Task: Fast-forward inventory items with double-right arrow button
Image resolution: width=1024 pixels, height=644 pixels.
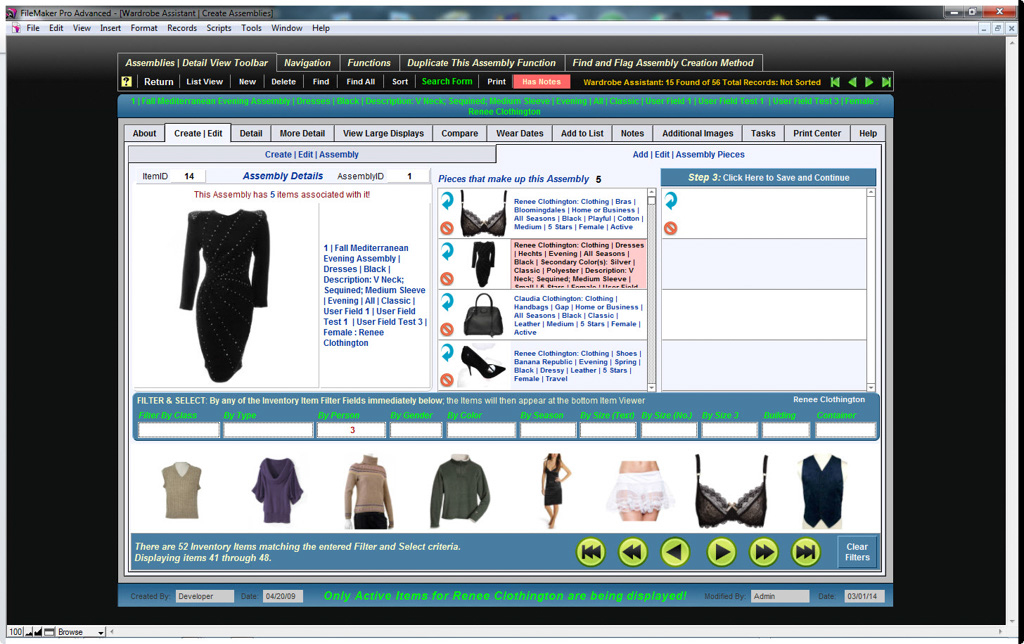Action: [763, 553]
